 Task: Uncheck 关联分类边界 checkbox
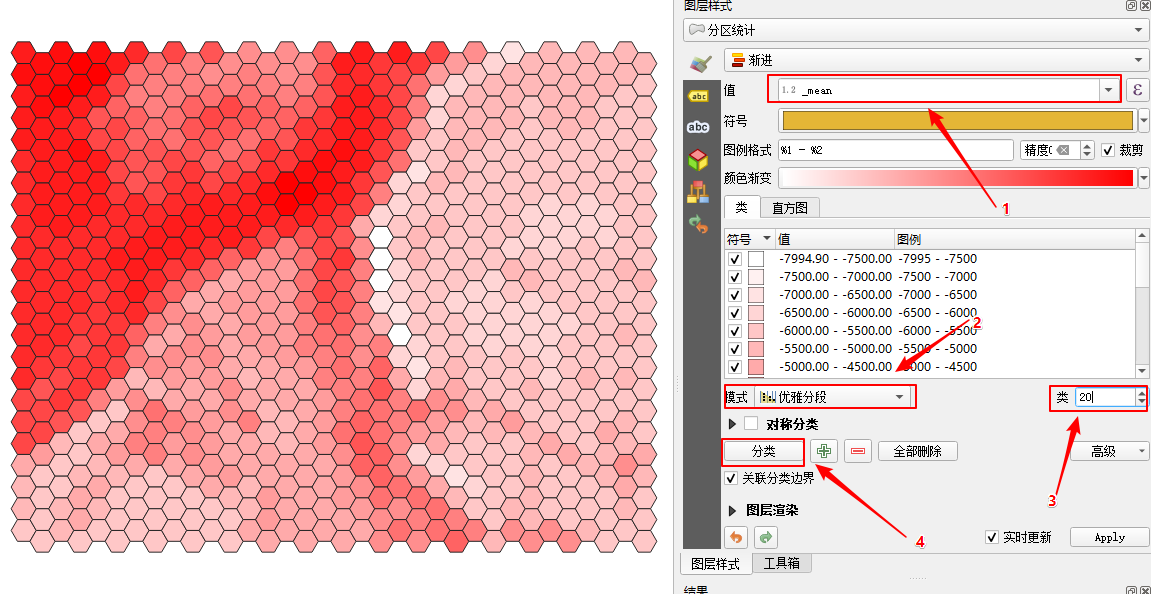click(732, 478)
